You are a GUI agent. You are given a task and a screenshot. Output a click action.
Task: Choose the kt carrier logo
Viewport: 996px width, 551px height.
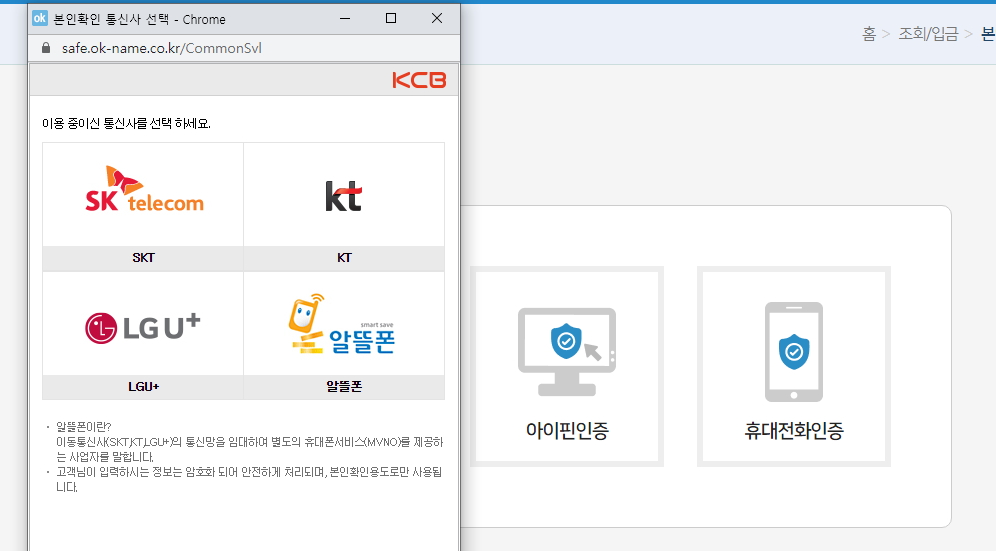344,196
